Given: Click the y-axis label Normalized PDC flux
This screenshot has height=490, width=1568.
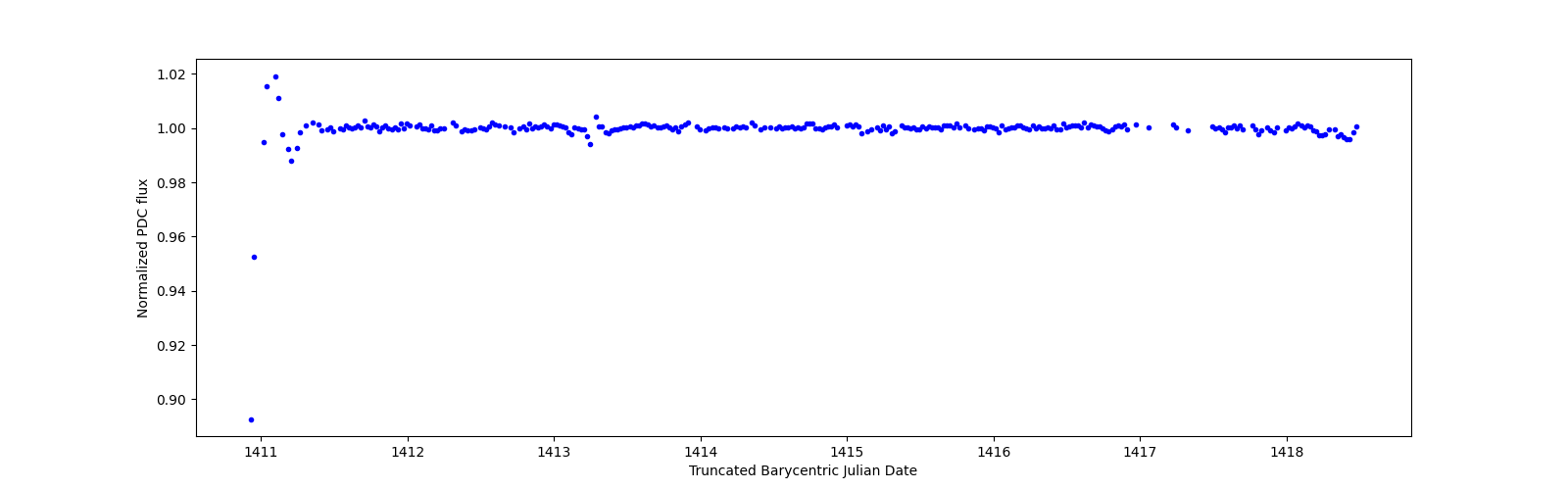Looking at the screenshot, I should pos(143,248).
